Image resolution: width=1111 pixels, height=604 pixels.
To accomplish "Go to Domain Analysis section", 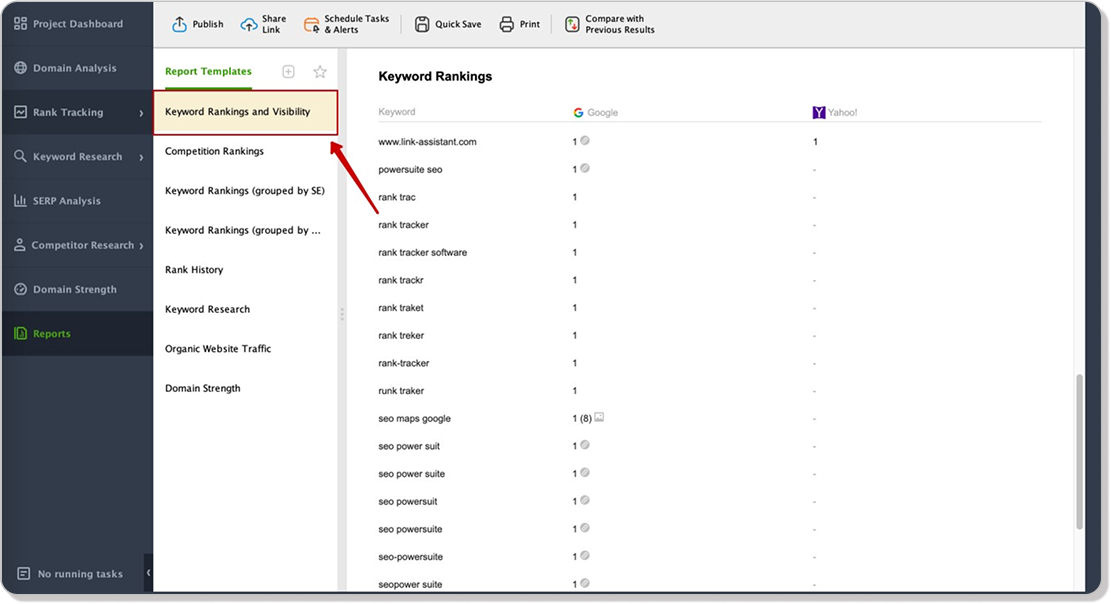I will 77,68.
